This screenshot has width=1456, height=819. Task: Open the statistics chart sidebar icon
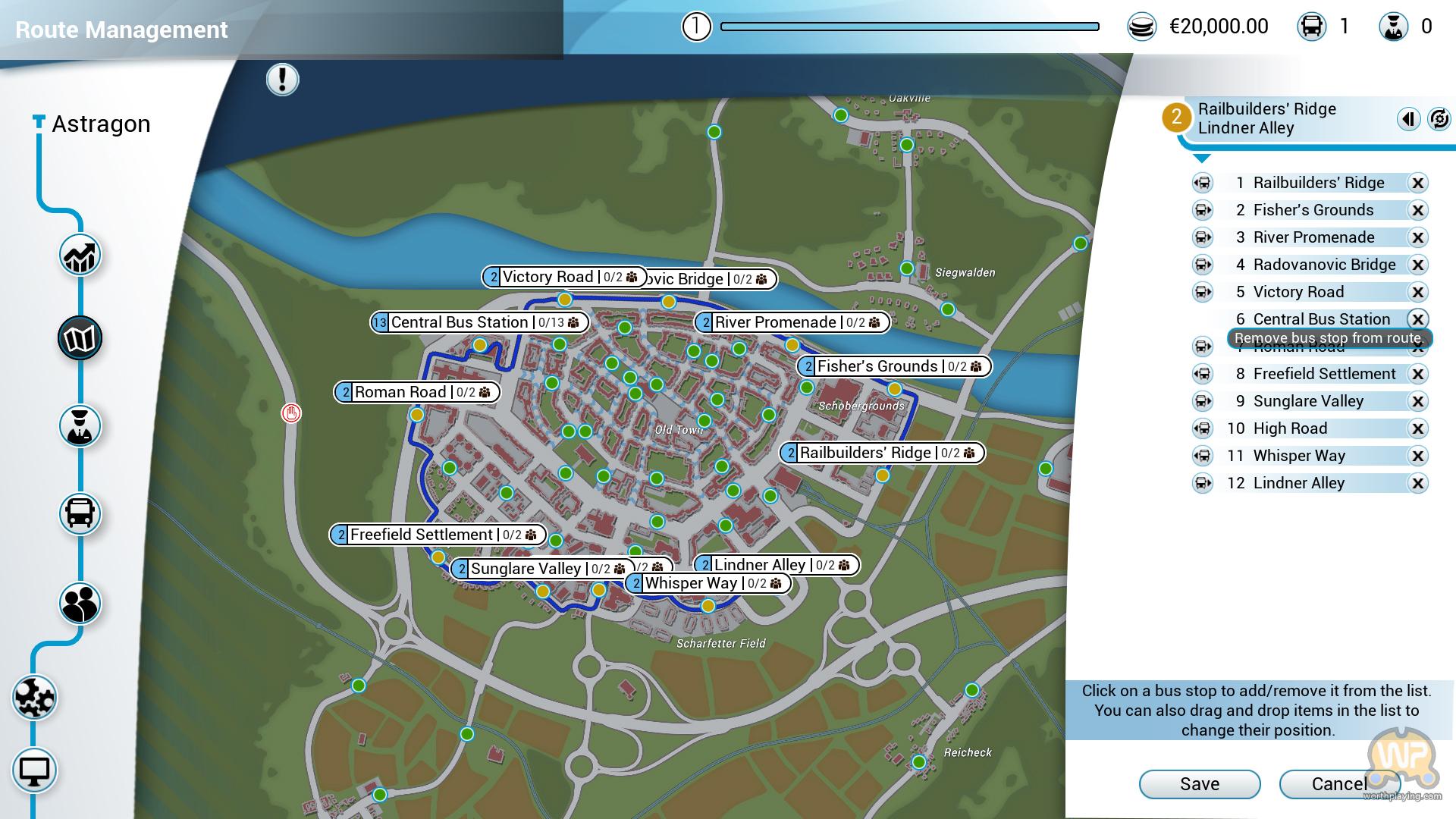click(80, 256)
